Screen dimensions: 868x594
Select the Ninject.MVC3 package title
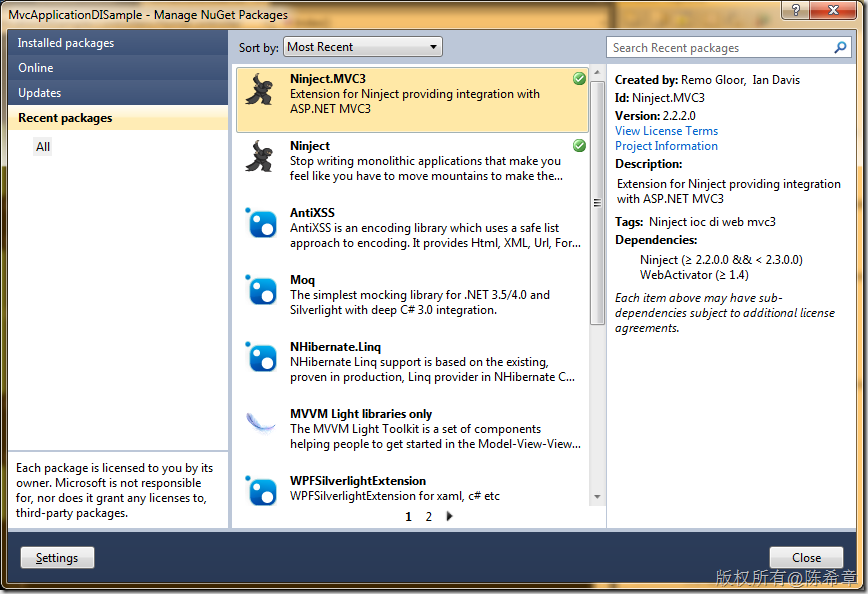[328, 79]
